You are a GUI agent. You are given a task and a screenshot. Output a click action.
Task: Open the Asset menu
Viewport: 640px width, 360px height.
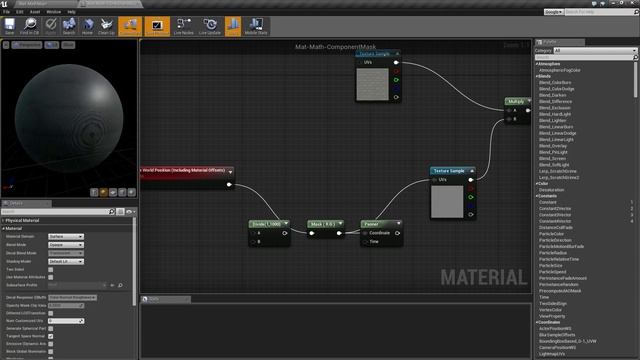(x=35, y=12)
